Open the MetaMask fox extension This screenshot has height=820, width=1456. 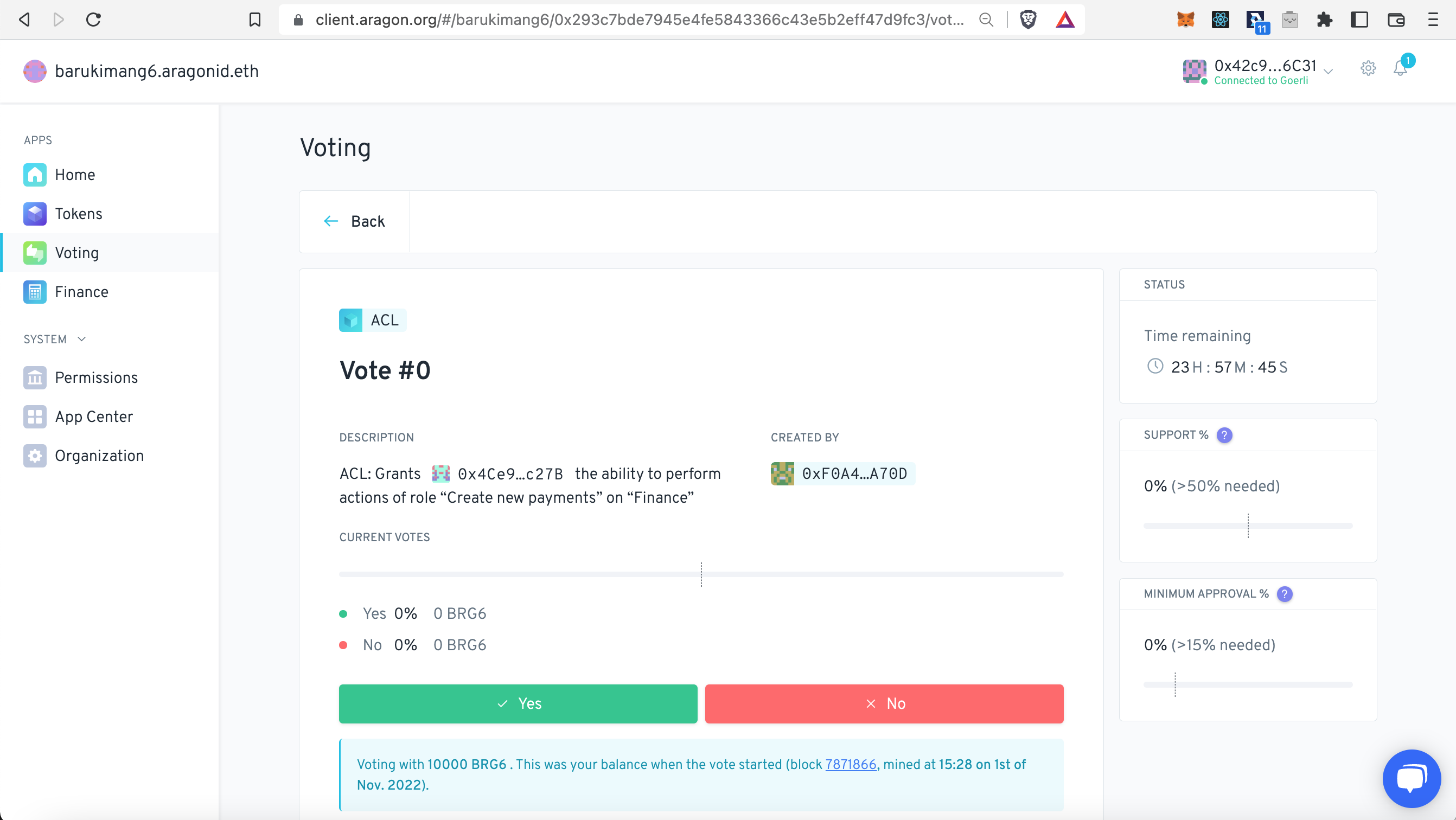tap(1185, 20)
